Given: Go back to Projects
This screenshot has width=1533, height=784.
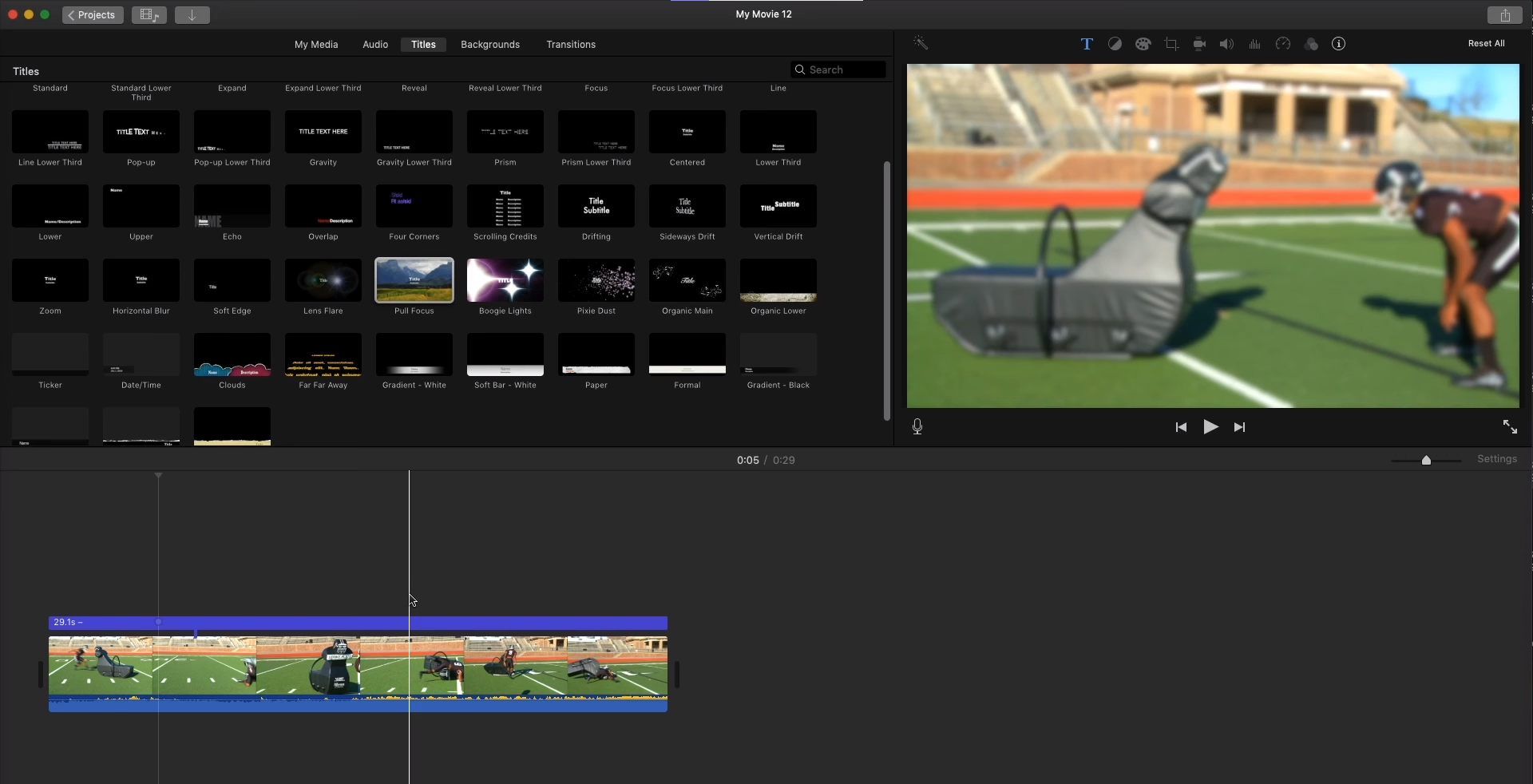Looking at the screenshot, I should pos(93,15).
